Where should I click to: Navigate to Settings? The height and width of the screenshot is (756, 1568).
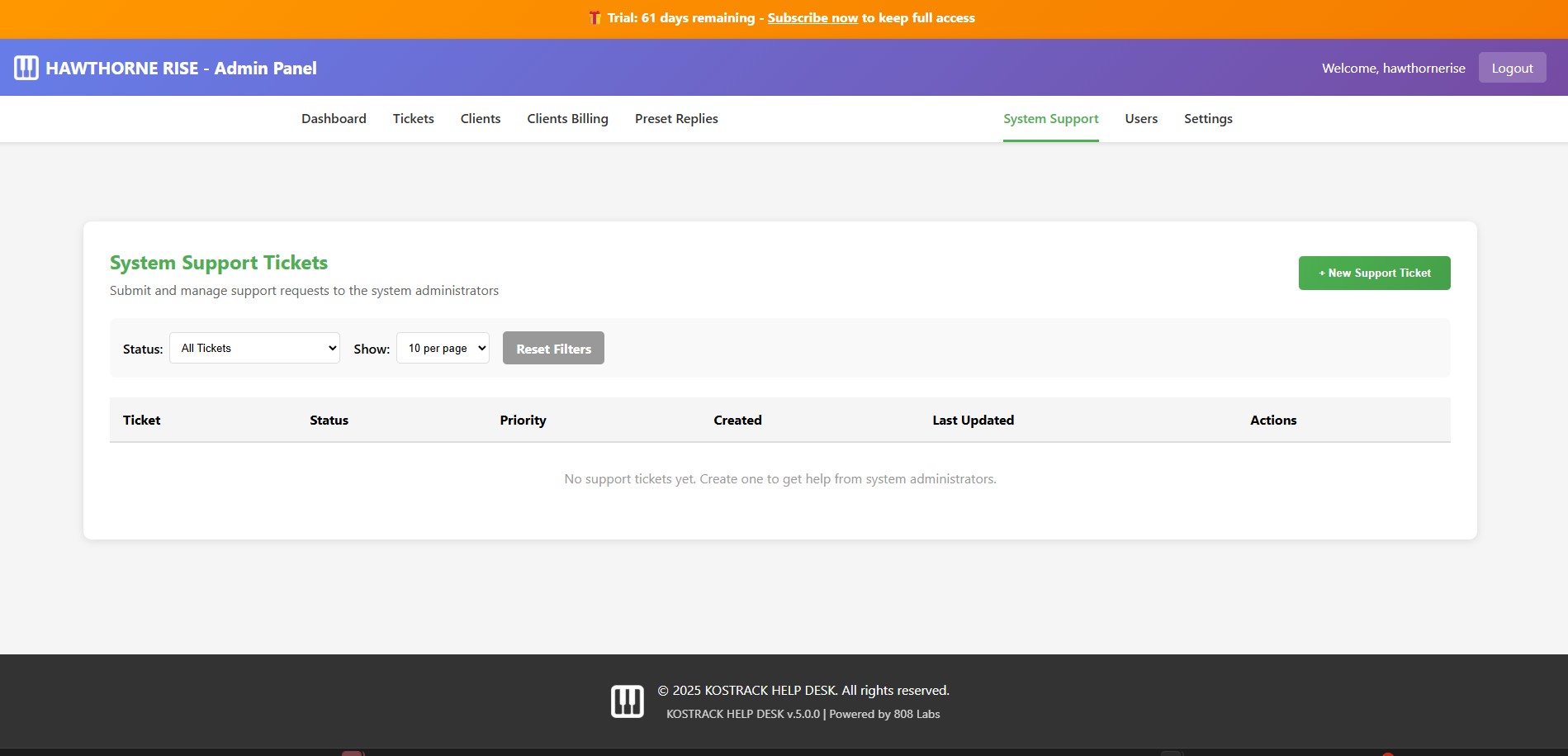pos(1208,118)
